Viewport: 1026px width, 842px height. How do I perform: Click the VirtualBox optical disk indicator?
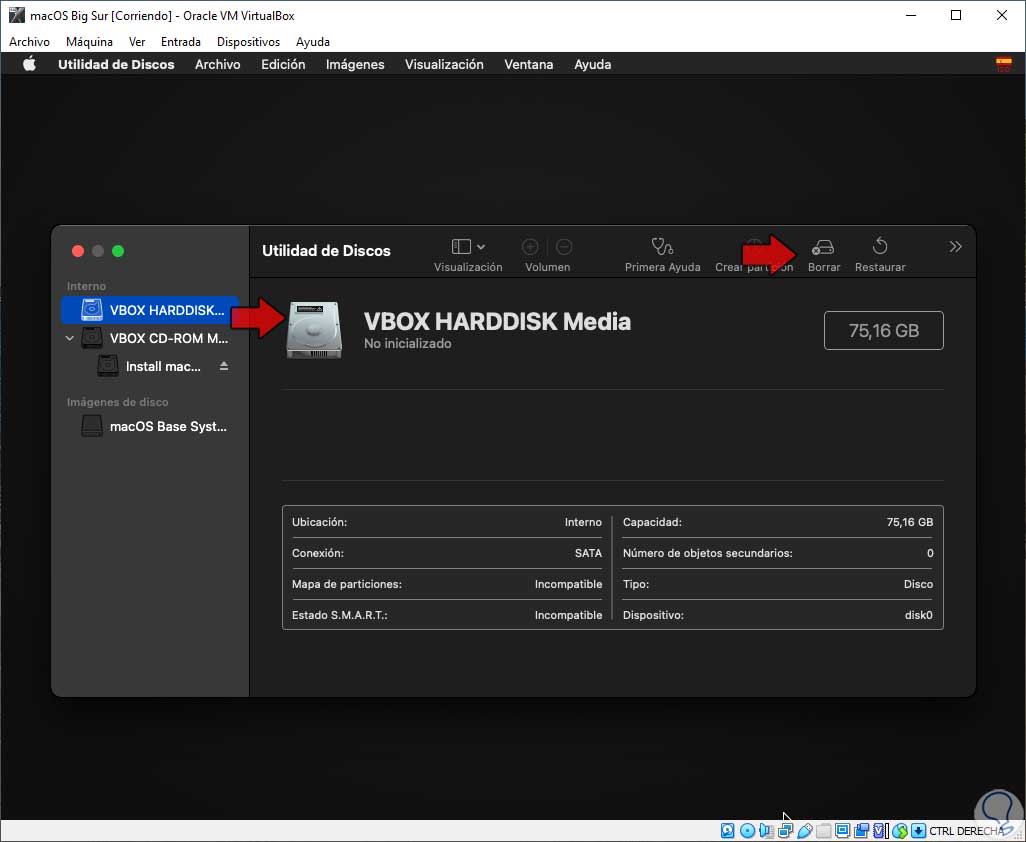click(x=747, y=831)
